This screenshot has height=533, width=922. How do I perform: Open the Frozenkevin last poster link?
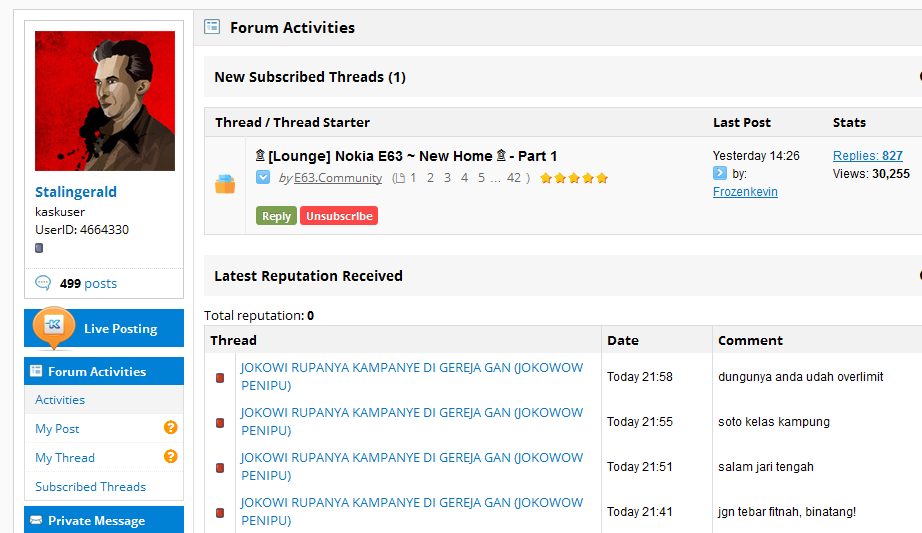coord(745,192)
